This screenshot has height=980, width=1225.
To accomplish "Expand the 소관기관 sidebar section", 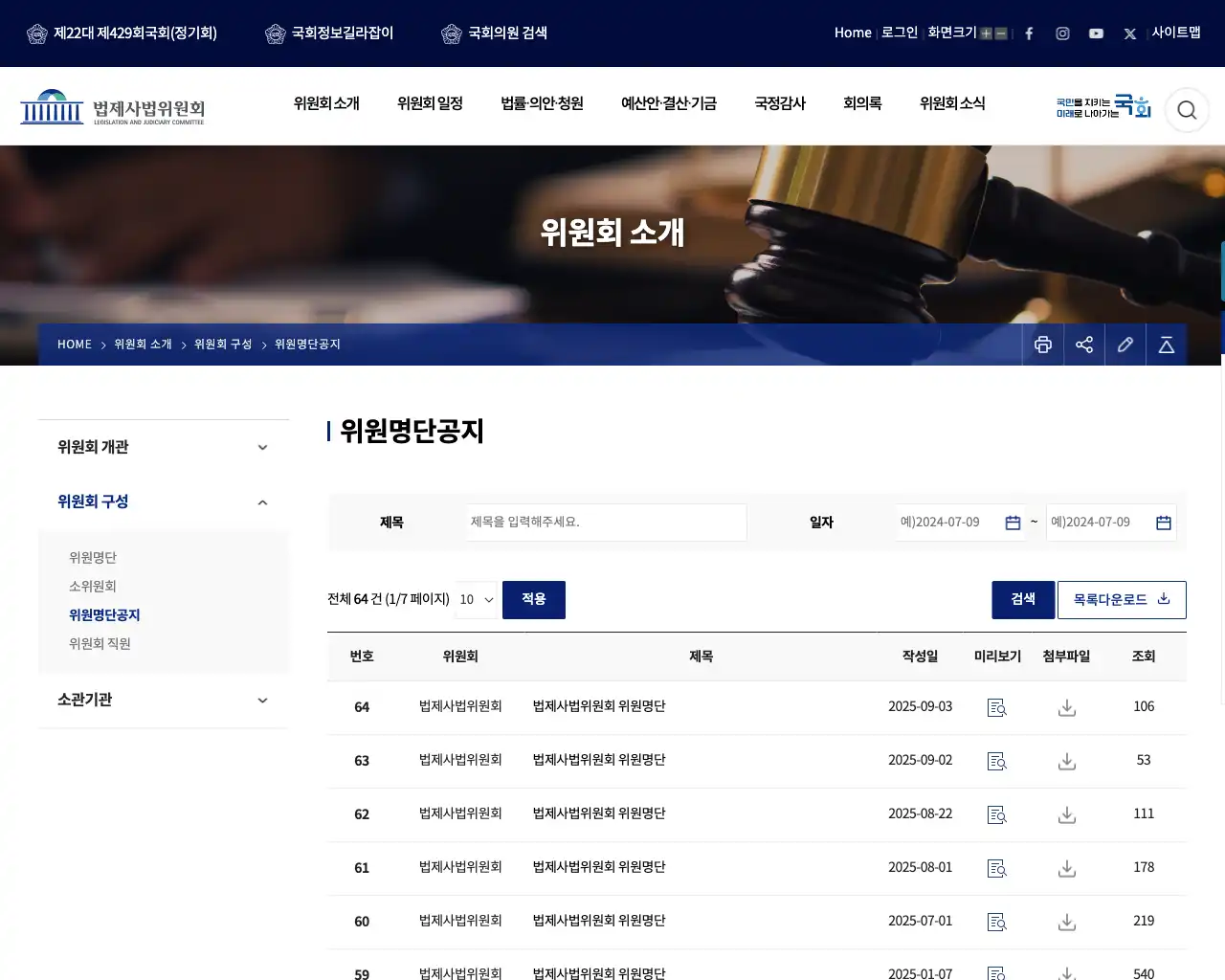I will (x=164, y=700).
